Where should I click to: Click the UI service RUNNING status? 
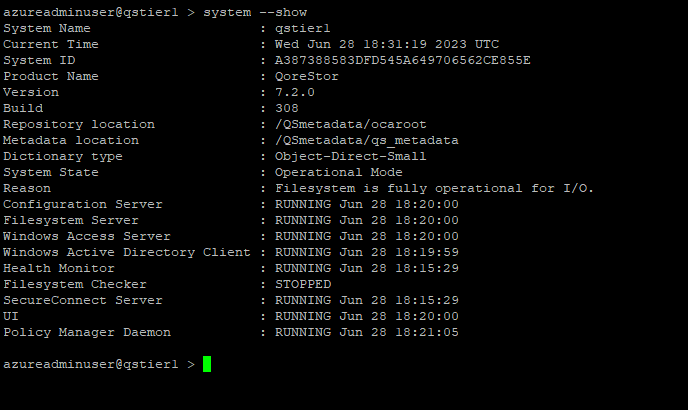[367, 316]
